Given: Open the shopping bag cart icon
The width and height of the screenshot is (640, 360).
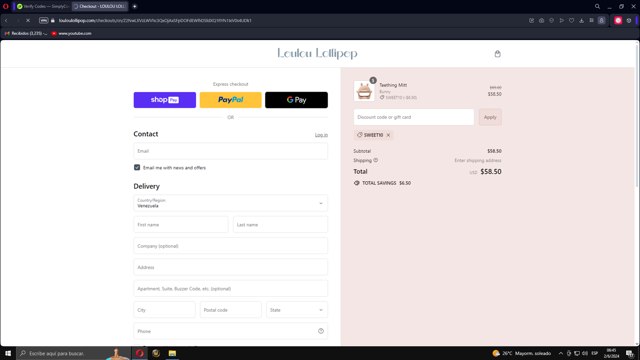Looking at the screenshot, I should pos(497,54).
